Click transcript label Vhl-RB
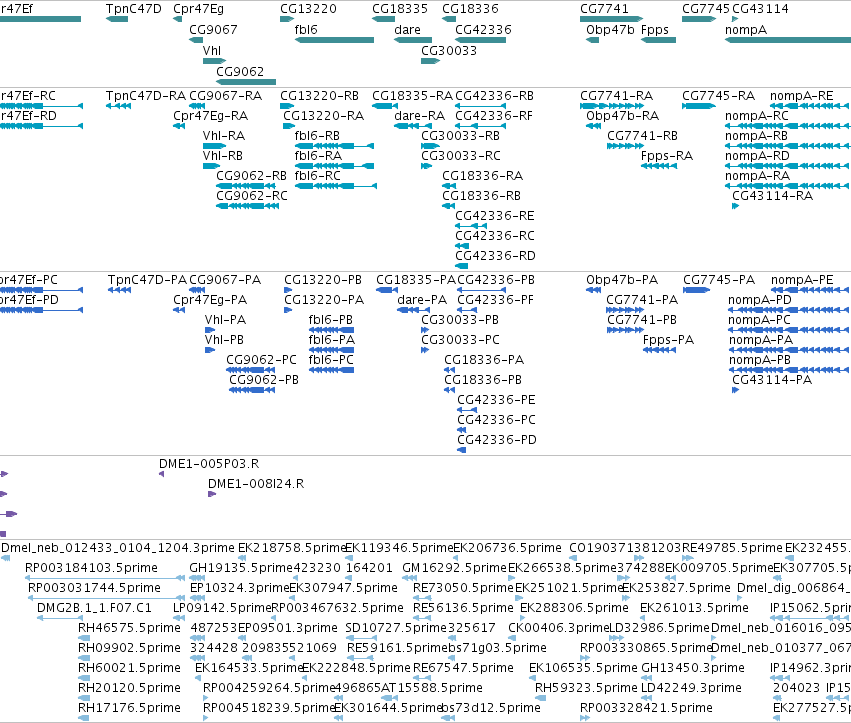851x723 pixels. pos(223,156)
